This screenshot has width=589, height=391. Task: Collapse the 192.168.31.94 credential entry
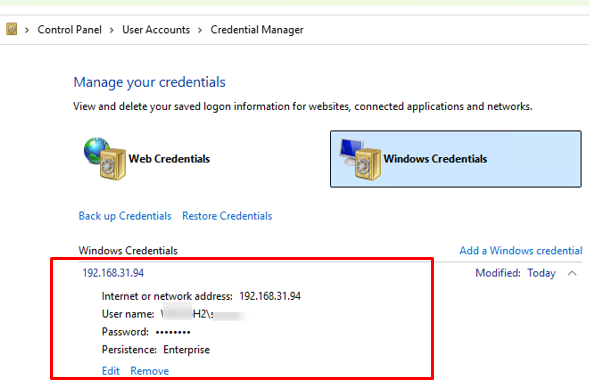pos(572,273)
